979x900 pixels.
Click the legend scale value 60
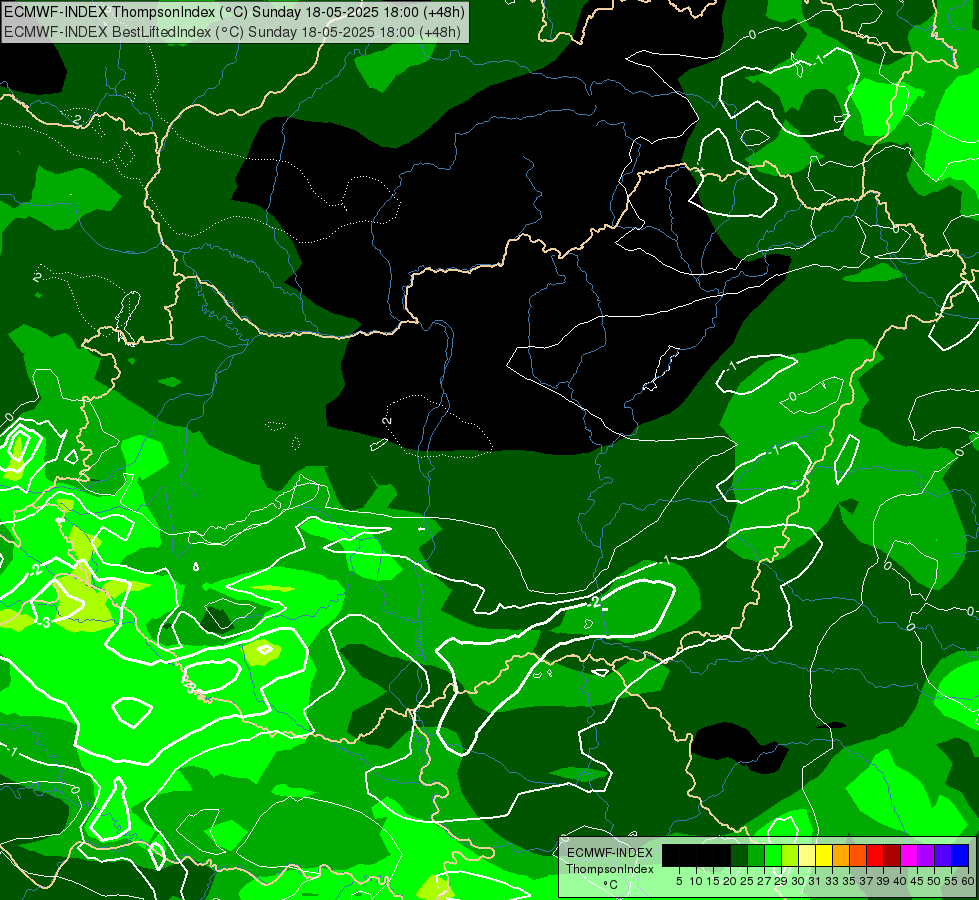967,881
